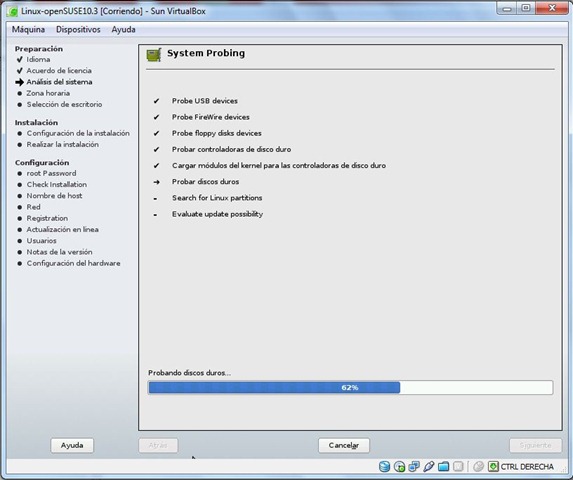Click the System Probing hardware card icon

click(154, 55)
